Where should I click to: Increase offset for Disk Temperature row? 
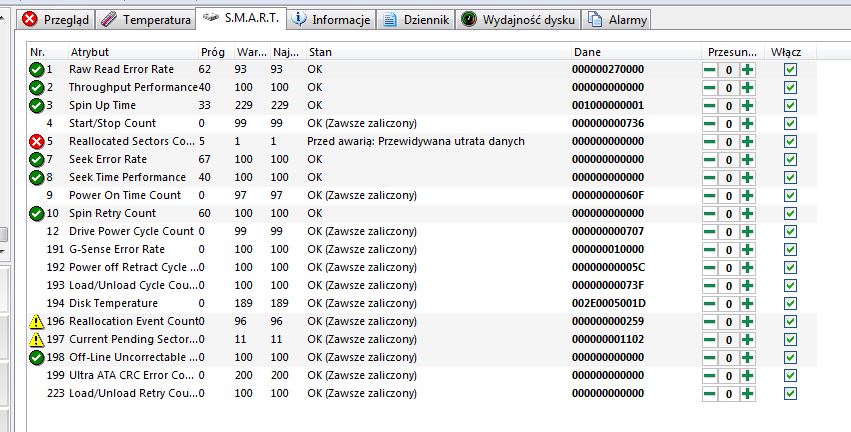click(747, 303)
